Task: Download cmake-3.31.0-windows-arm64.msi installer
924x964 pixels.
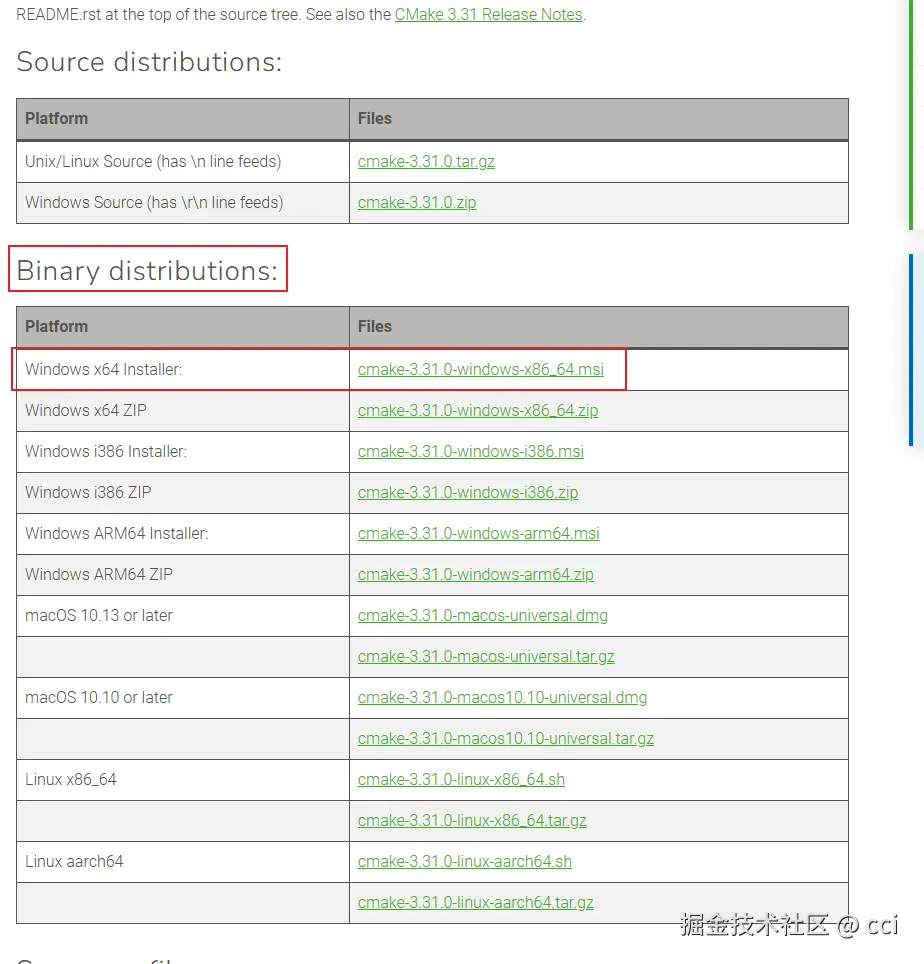Action: click(x=478, y=534)
